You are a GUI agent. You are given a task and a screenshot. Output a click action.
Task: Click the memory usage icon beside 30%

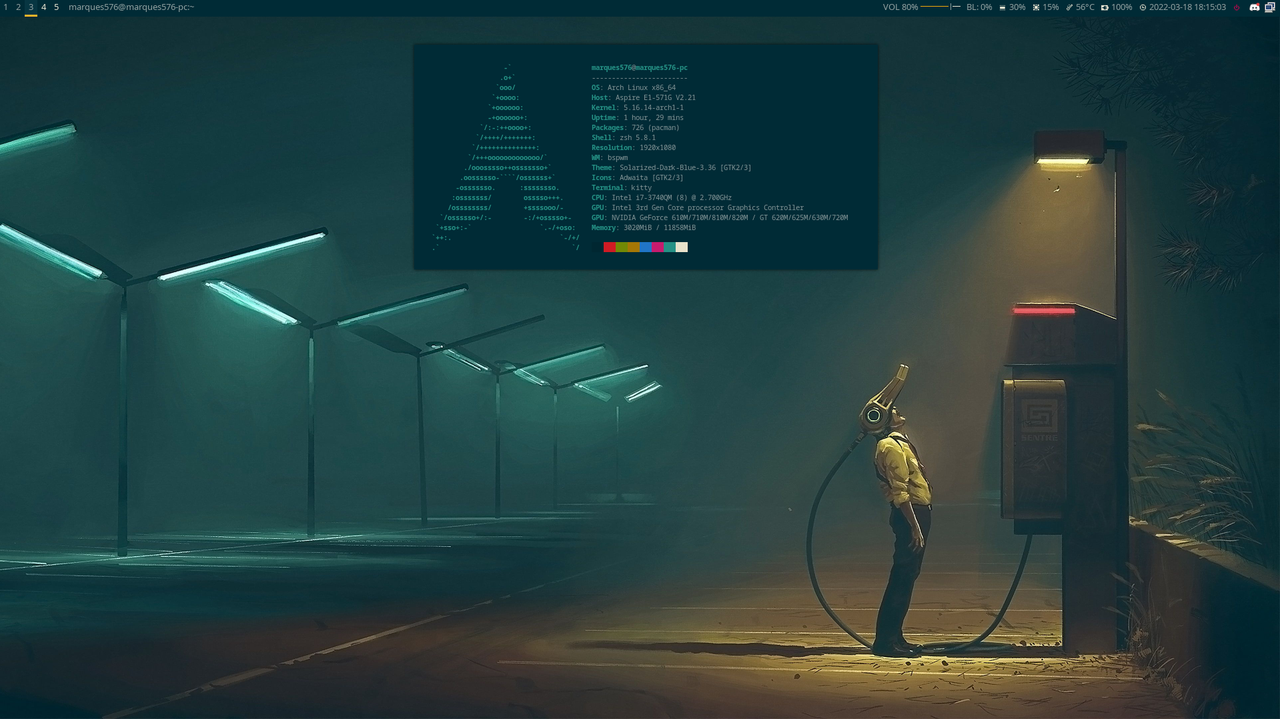click(x=1002, y=7)
